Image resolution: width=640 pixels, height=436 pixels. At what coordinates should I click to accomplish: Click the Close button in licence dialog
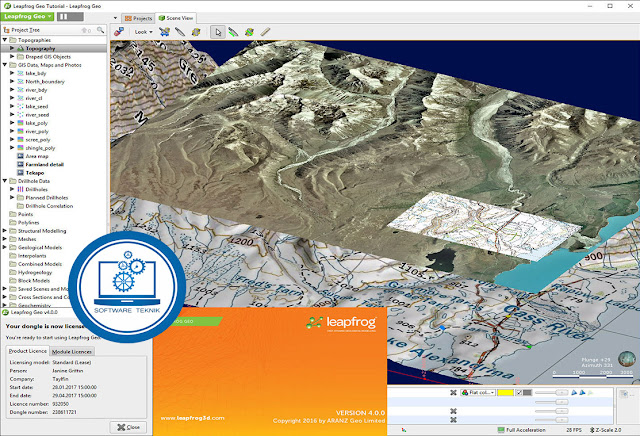tap(129, 427)
